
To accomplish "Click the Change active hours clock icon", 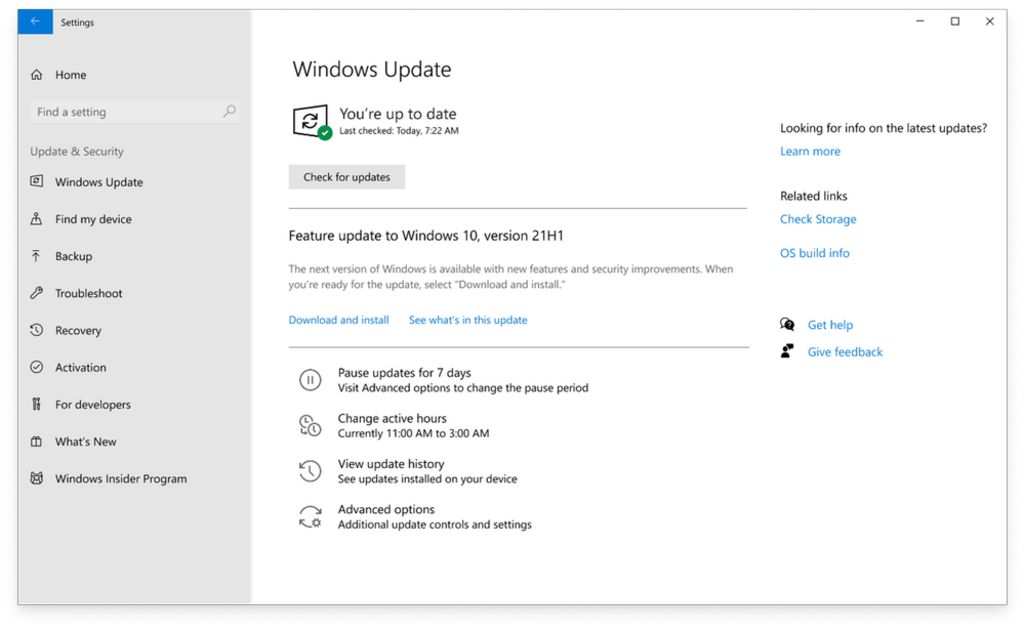I will (310, 425).
